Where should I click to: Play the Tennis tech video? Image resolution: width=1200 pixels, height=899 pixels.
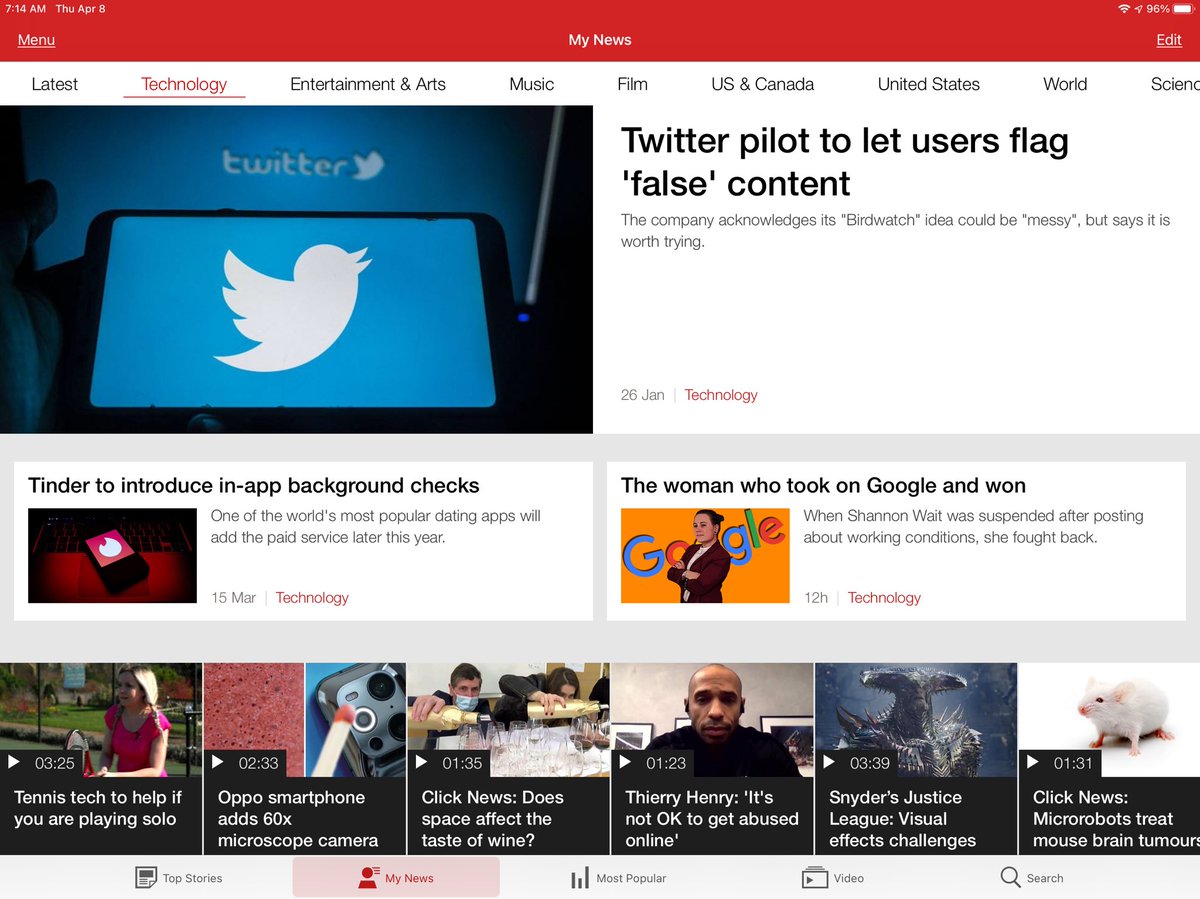click(x=14, y=763)
